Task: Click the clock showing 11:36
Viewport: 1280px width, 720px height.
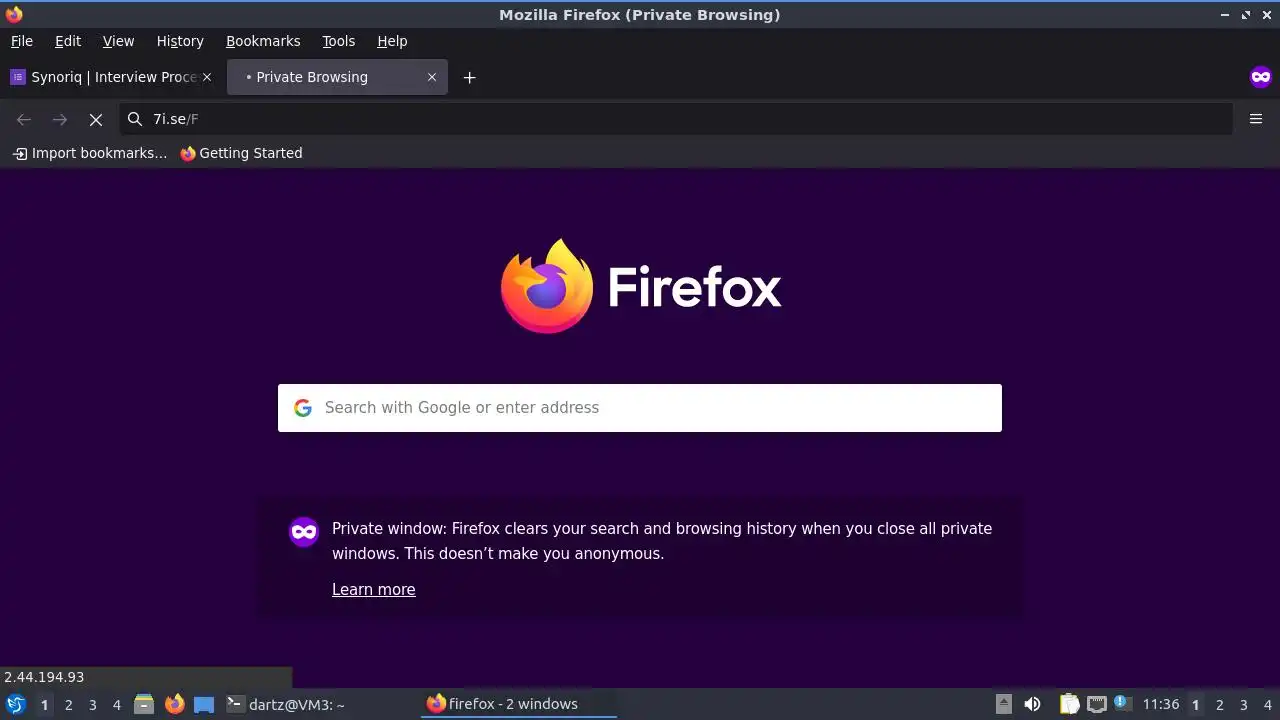Action: coord(1161,704)
